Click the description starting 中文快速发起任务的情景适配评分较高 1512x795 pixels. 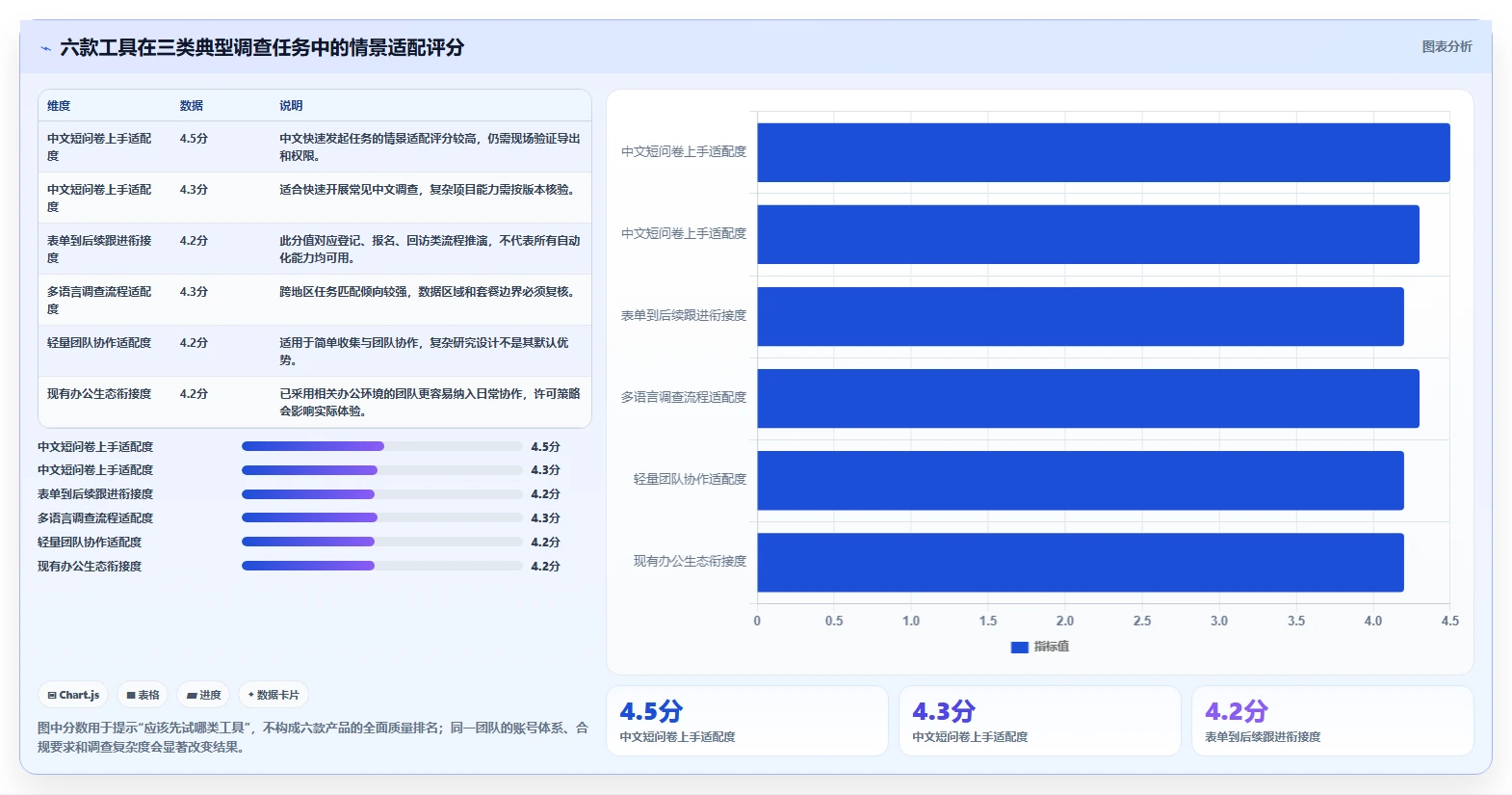click(x=430, y=147)
